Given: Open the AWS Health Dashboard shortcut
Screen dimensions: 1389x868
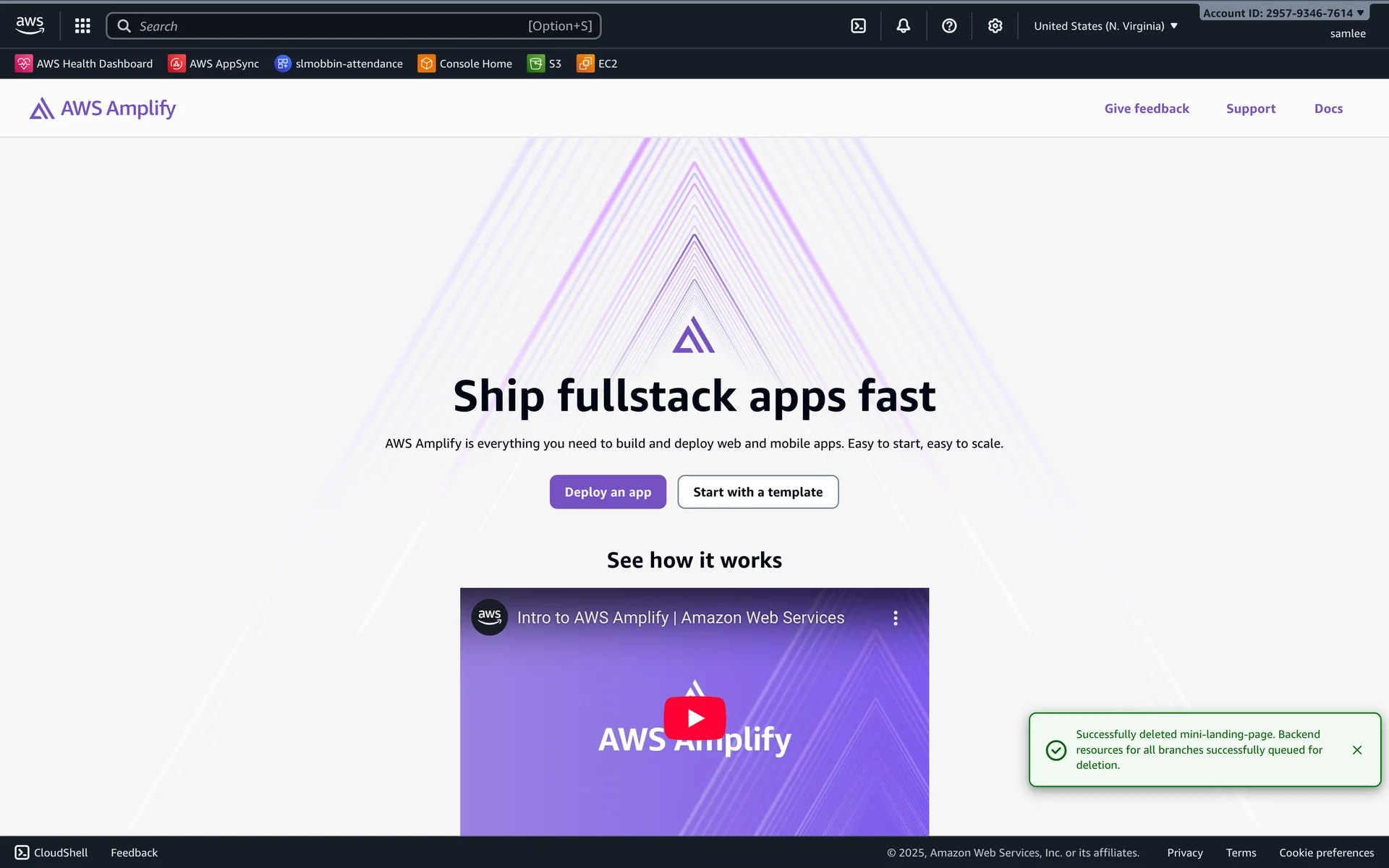Looking at the screenshot, I should (84, 64).
